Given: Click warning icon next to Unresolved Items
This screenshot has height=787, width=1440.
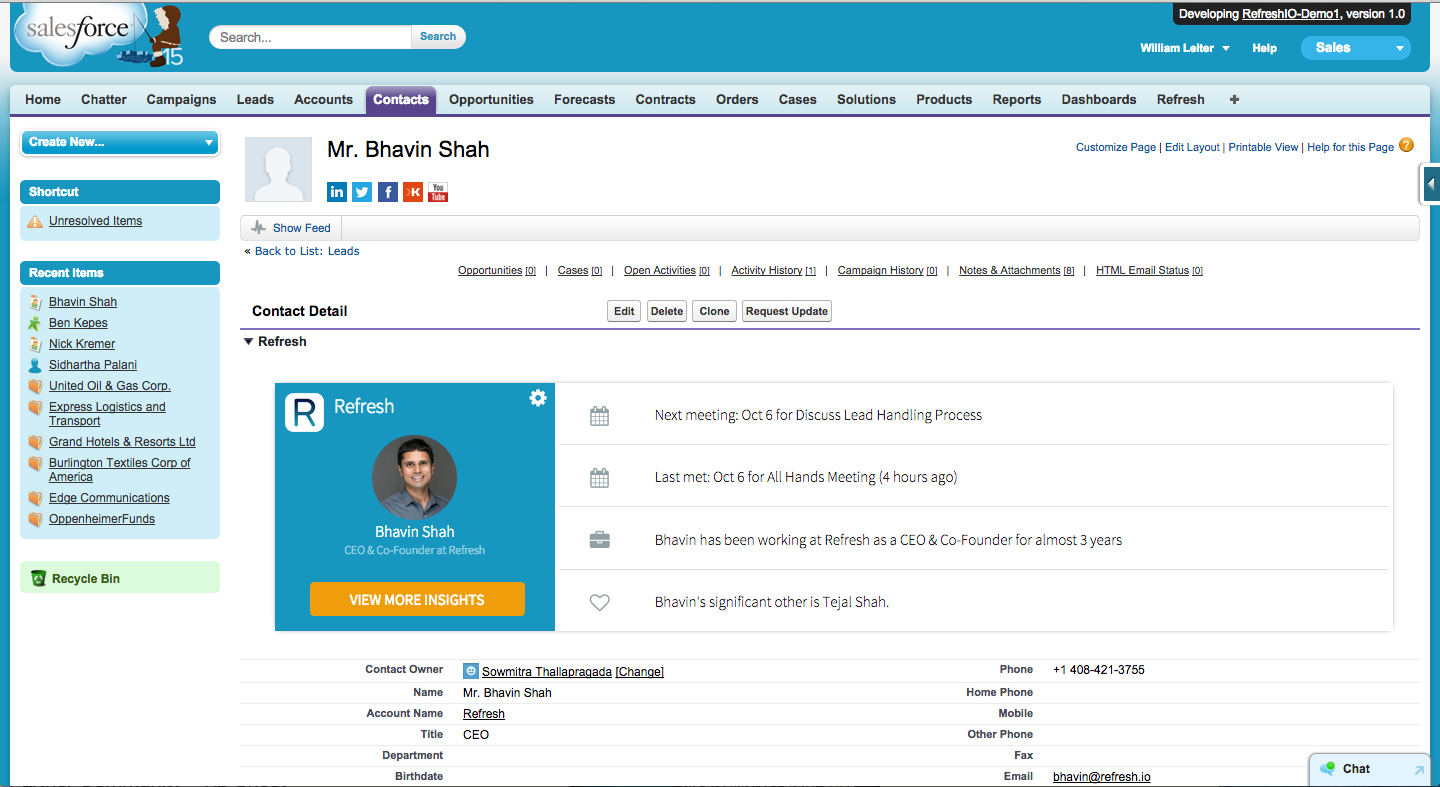Looking at the screenshot, I should pos(35,221).
